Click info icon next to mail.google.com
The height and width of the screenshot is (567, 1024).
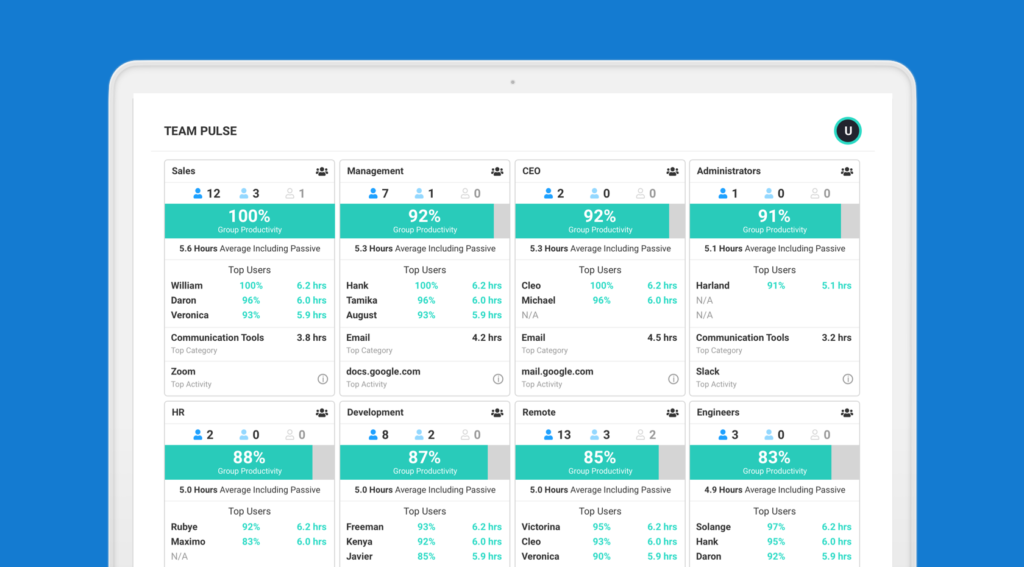[x=672, y=379]
